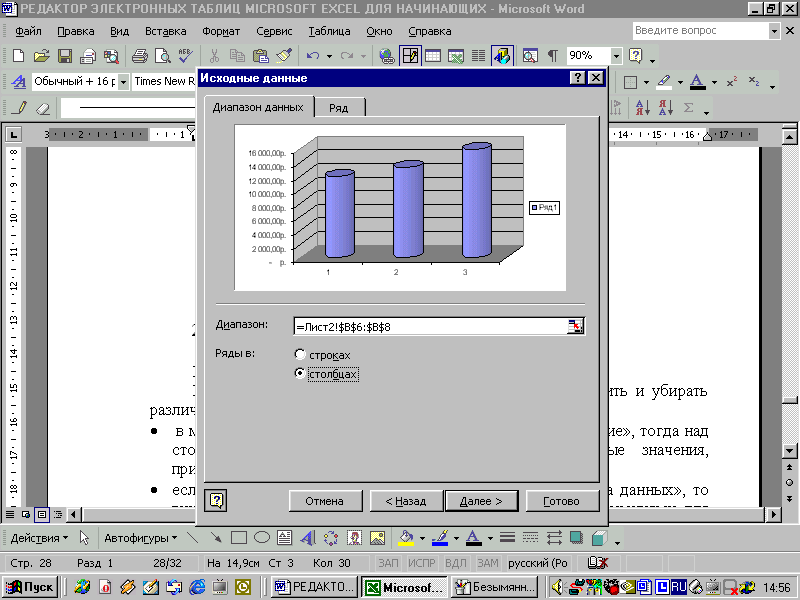
Task: Paste from clipboard toolbar icon
Action: click(x=261, y=56)
